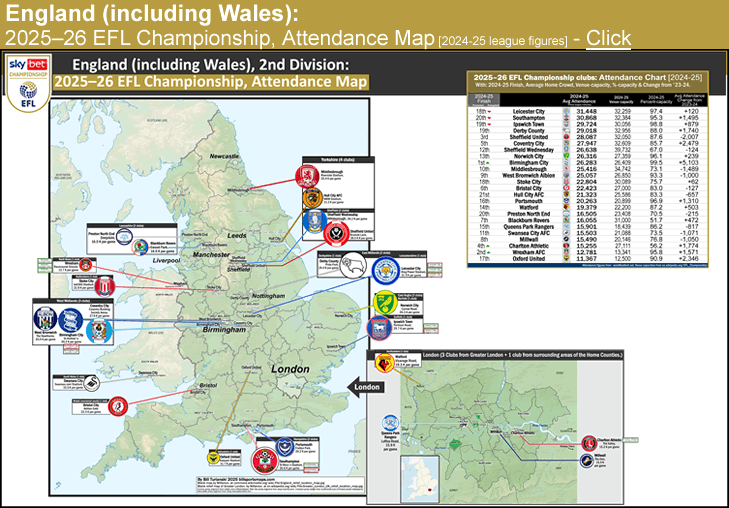The height and width of the screenshot is (508, 729).
Task: Click the Hull City AFC crest
Action: 311,200
